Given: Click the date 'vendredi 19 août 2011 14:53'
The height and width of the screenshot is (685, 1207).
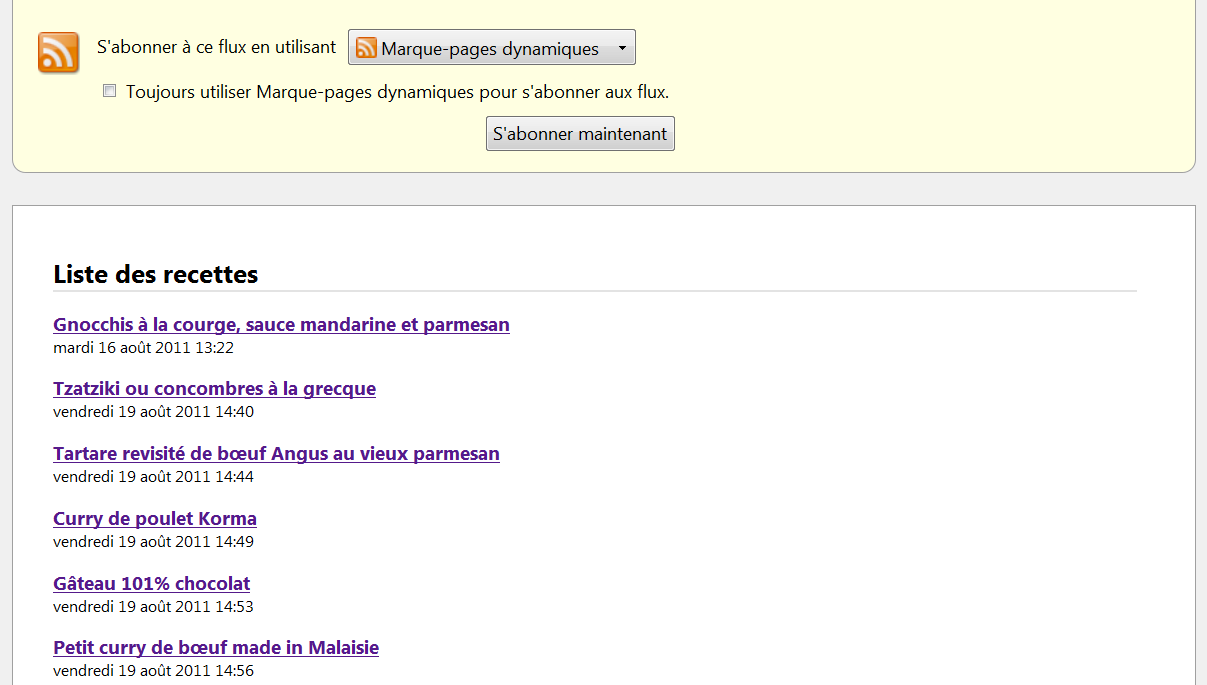Looking at the screenshot, I should point(153,607).
